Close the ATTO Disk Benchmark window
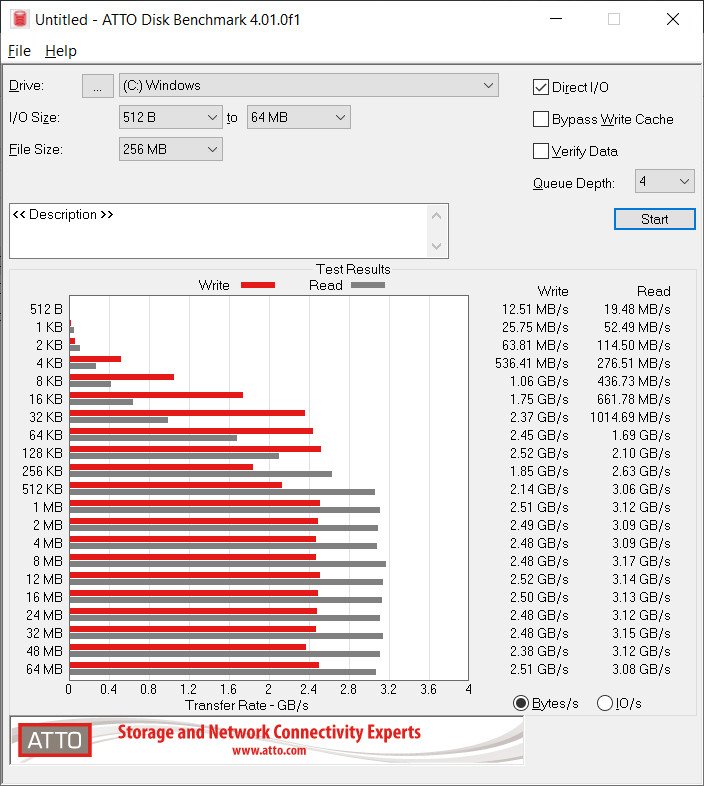Image resolution: width=704 pixels, height=786 pixels. pyautogui.click(x=672, y=19)
